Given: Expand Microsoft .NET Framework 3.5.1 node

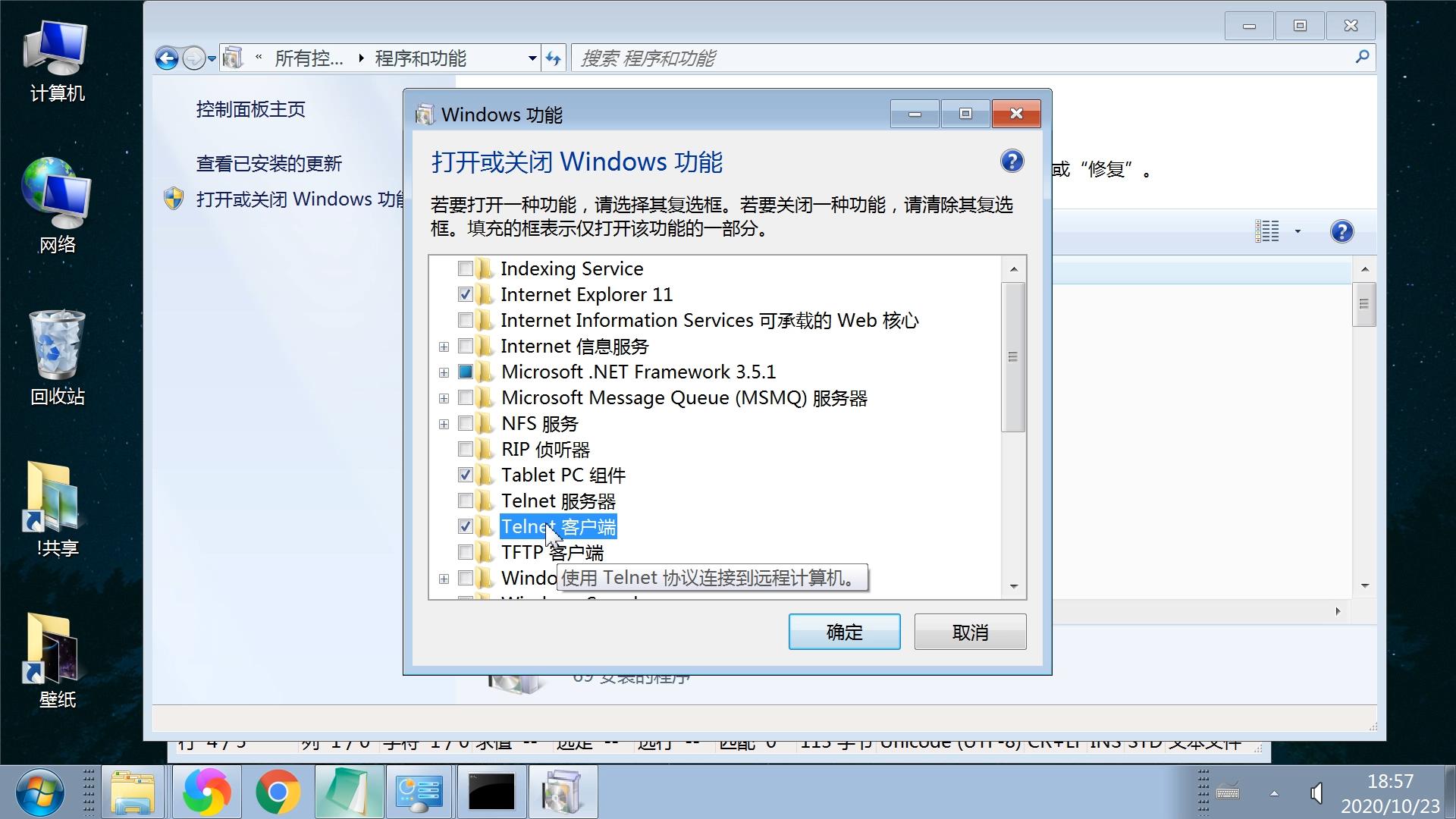Looking at the screenshot, I should click(444, 372).
